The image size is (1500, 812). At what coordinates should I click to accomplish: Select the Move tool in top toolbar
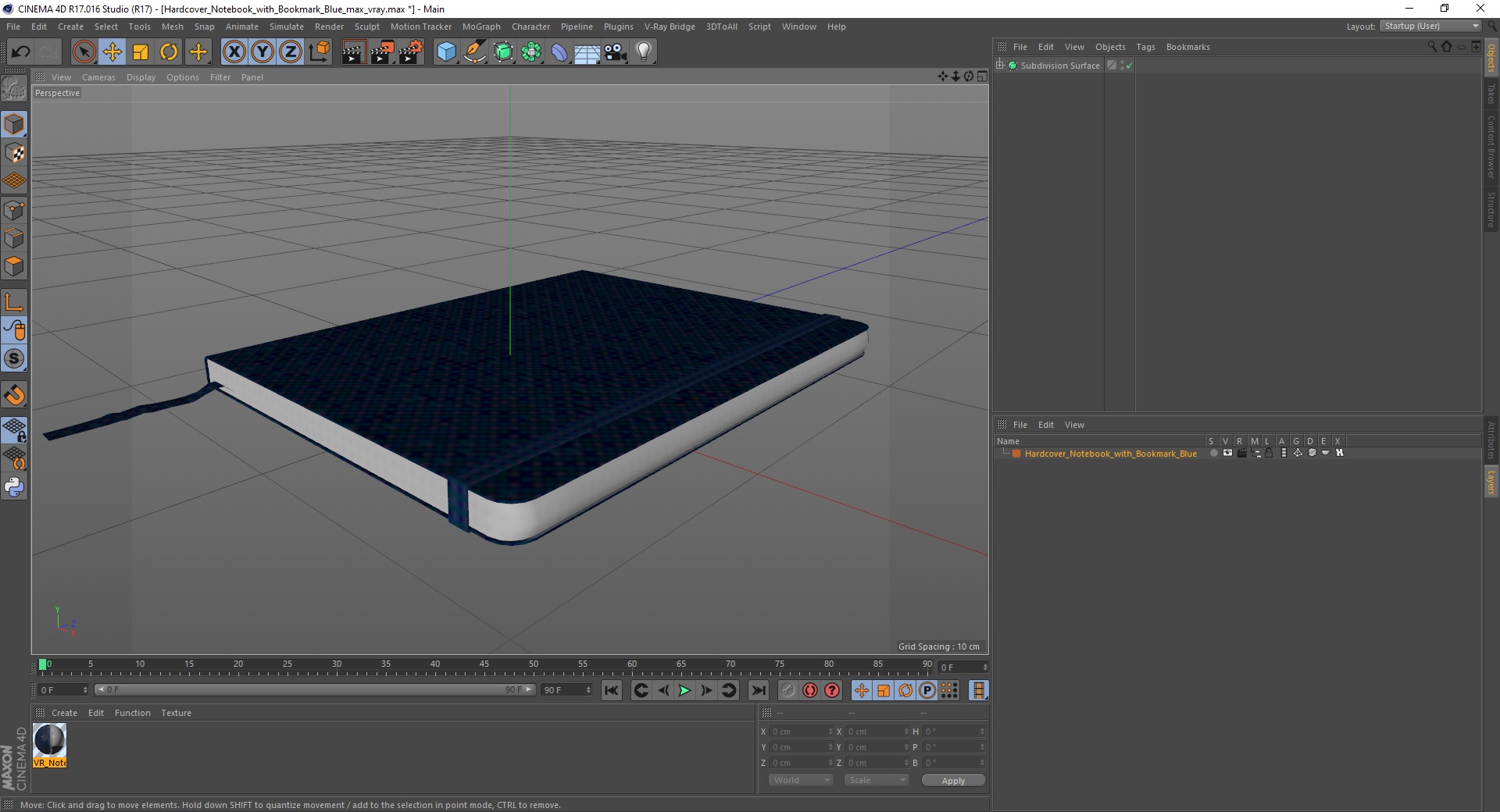coord(112,52)
